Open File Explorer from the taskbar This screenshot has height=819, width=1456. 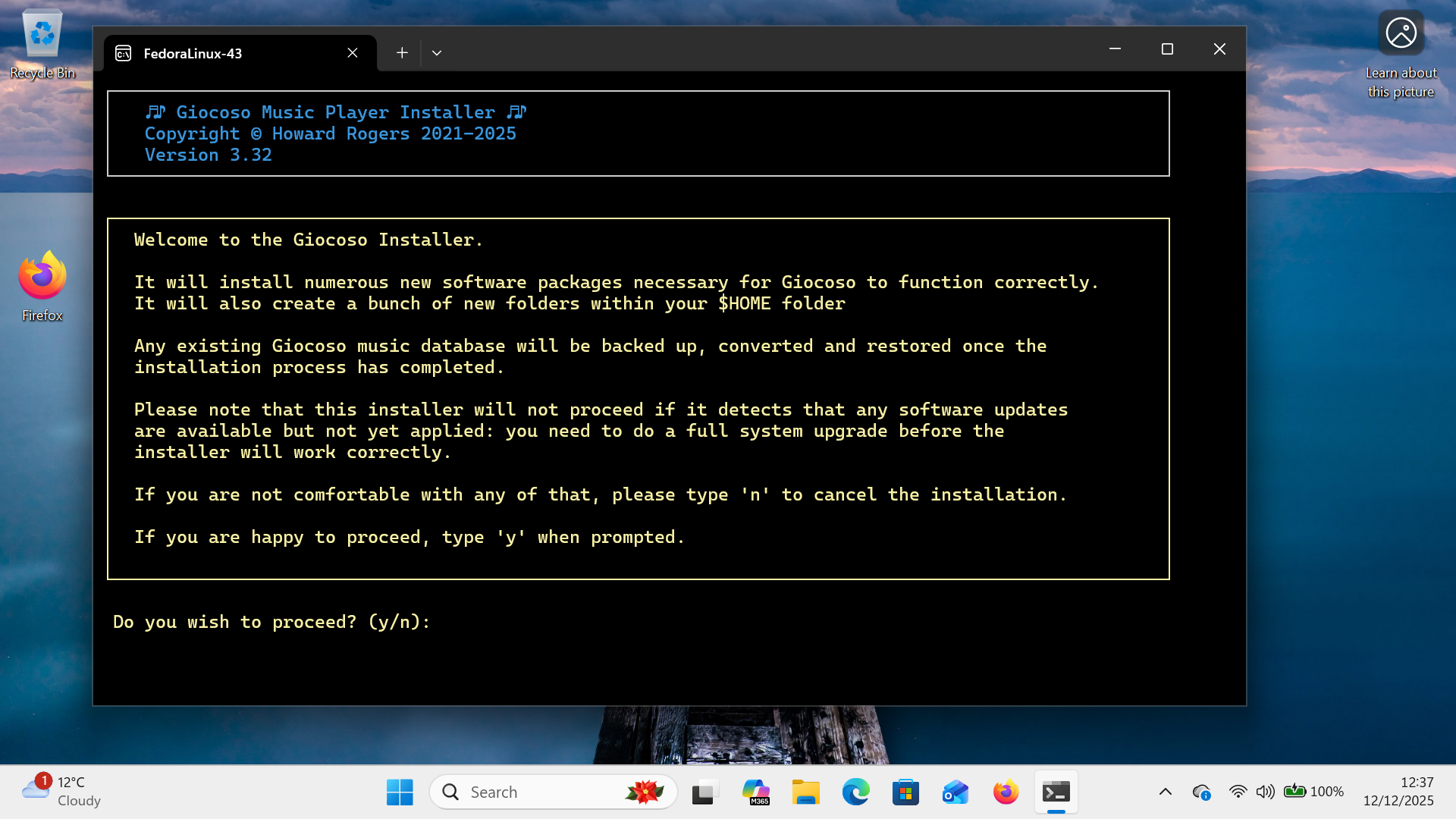(x=805, y=792)
